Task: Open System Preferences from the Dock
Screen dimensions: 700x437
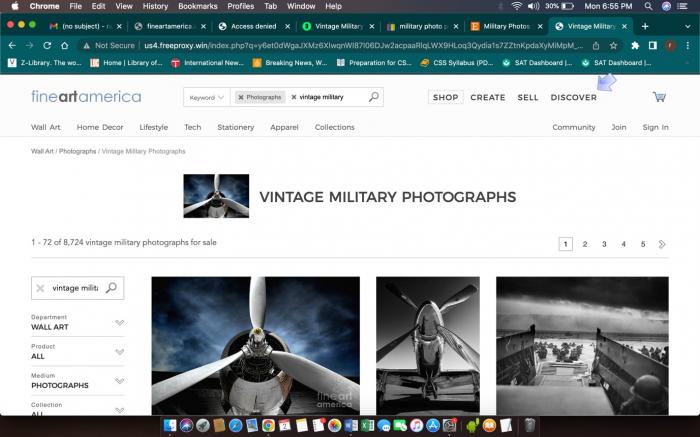Action: 450,425
